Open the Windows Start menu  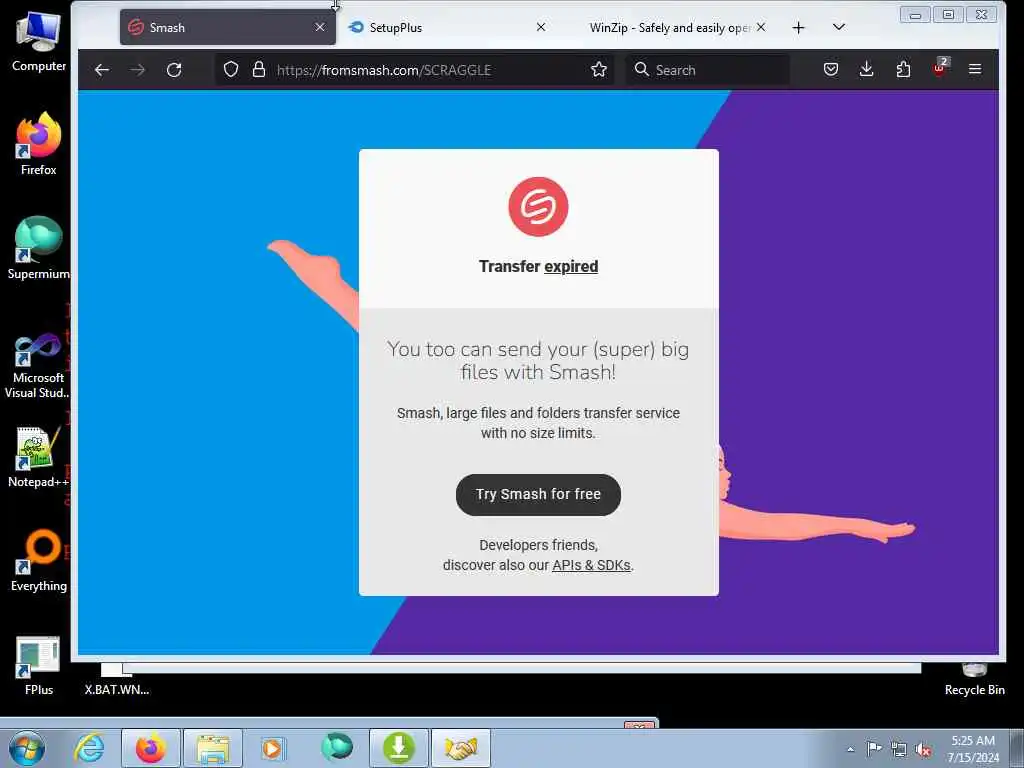[x=27, y=748]
